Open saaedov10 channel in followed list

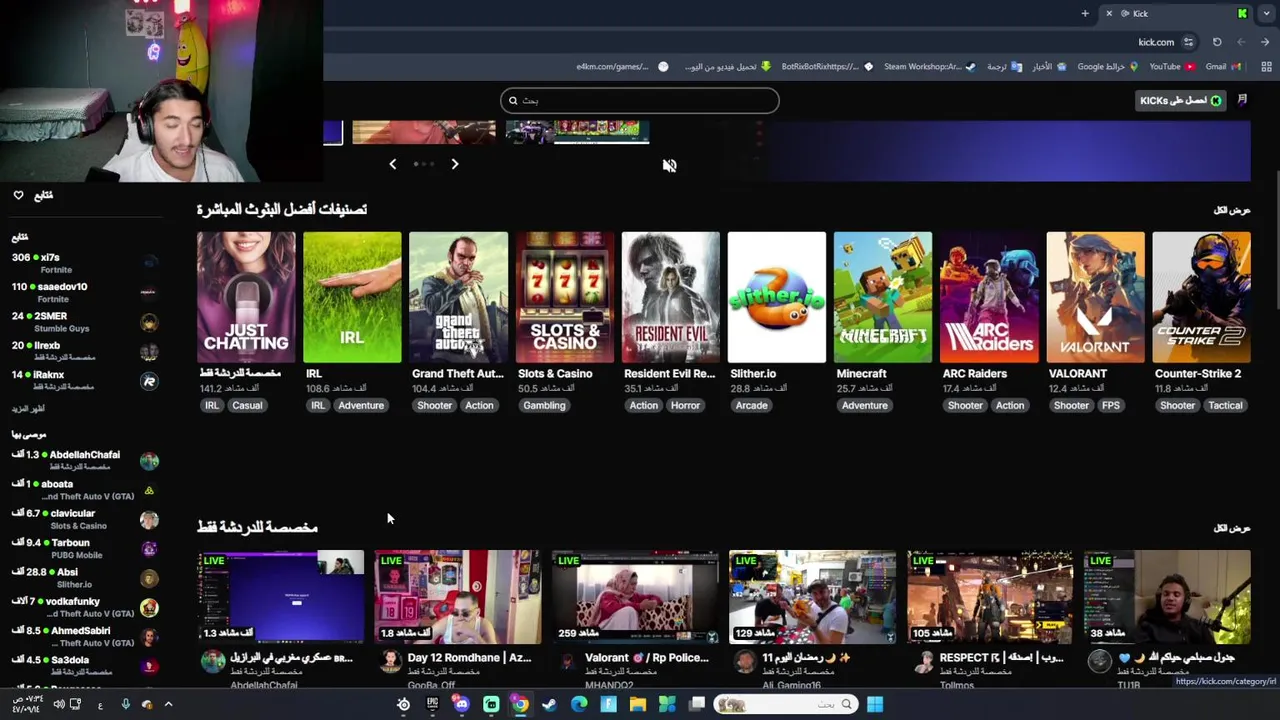pos(85,292)
